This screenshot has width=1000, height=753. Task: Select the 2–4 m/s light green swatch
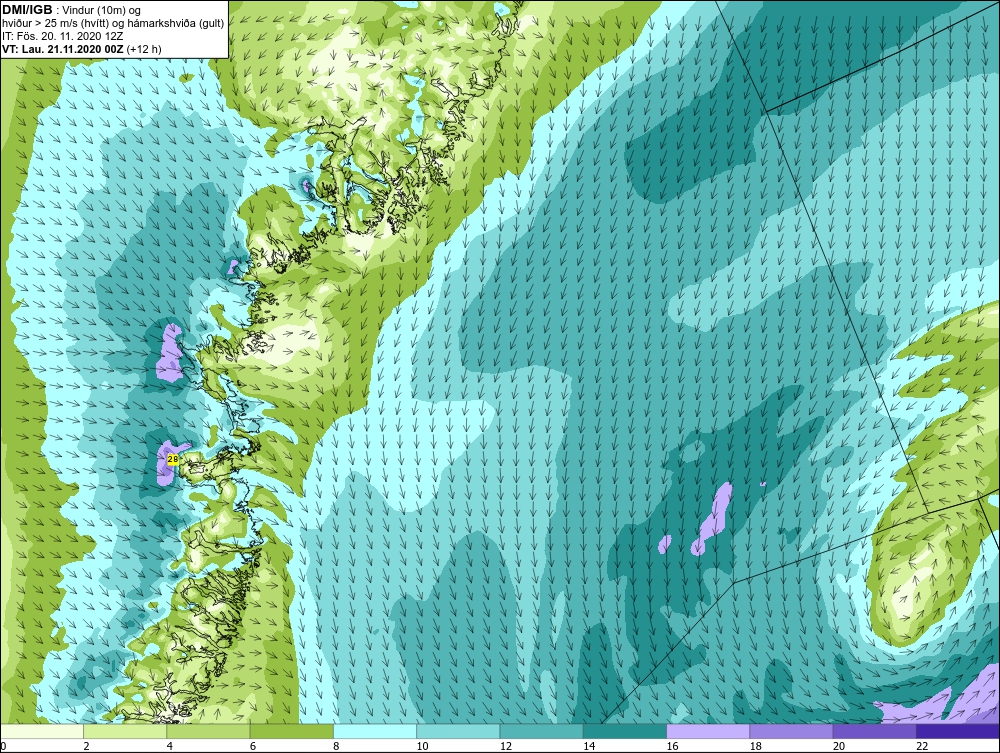pyautogui.click(x=125, y=731)
